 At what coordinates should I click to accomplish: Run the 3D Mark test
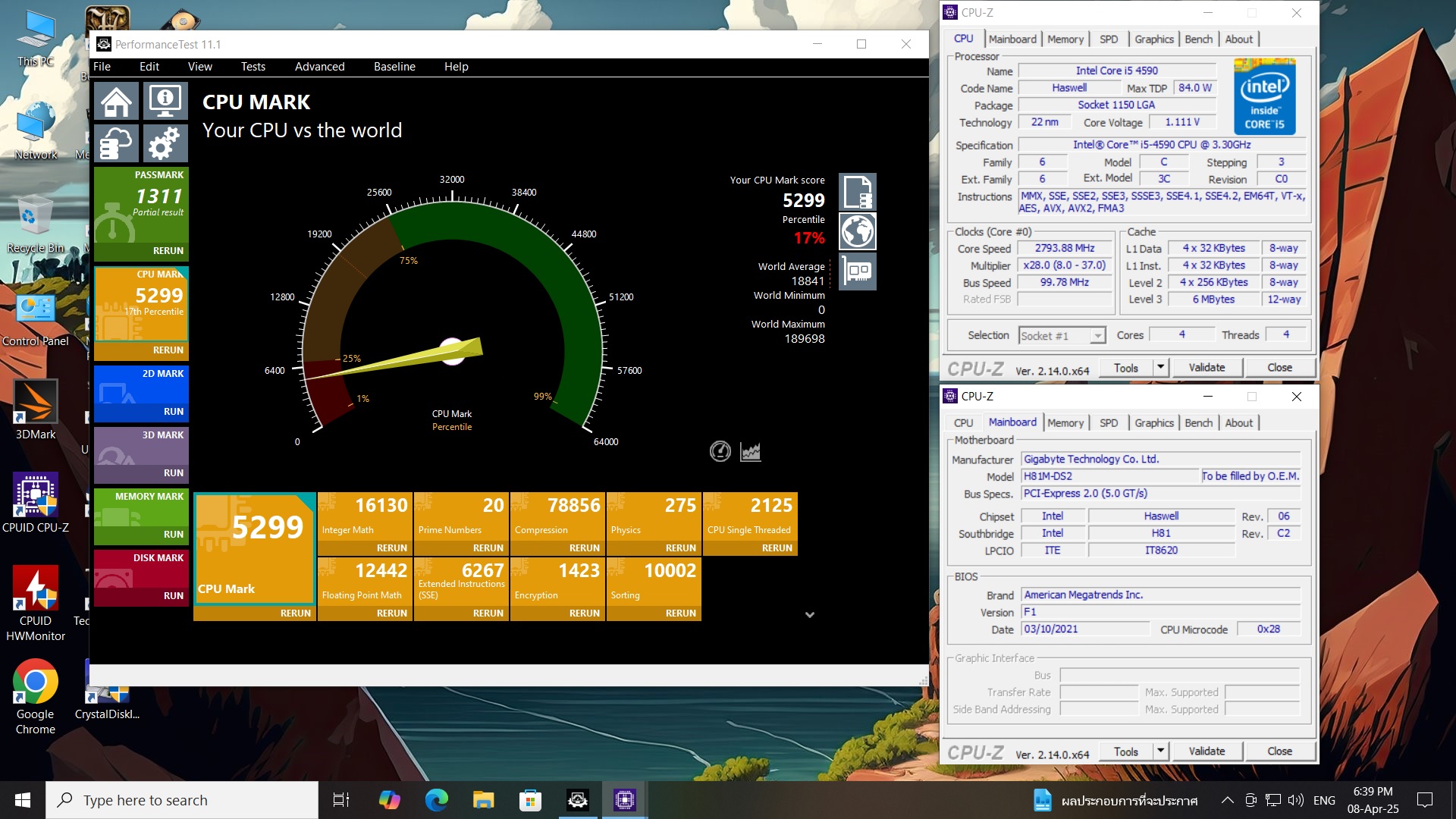pyautogui.click(x=174, y=473)
